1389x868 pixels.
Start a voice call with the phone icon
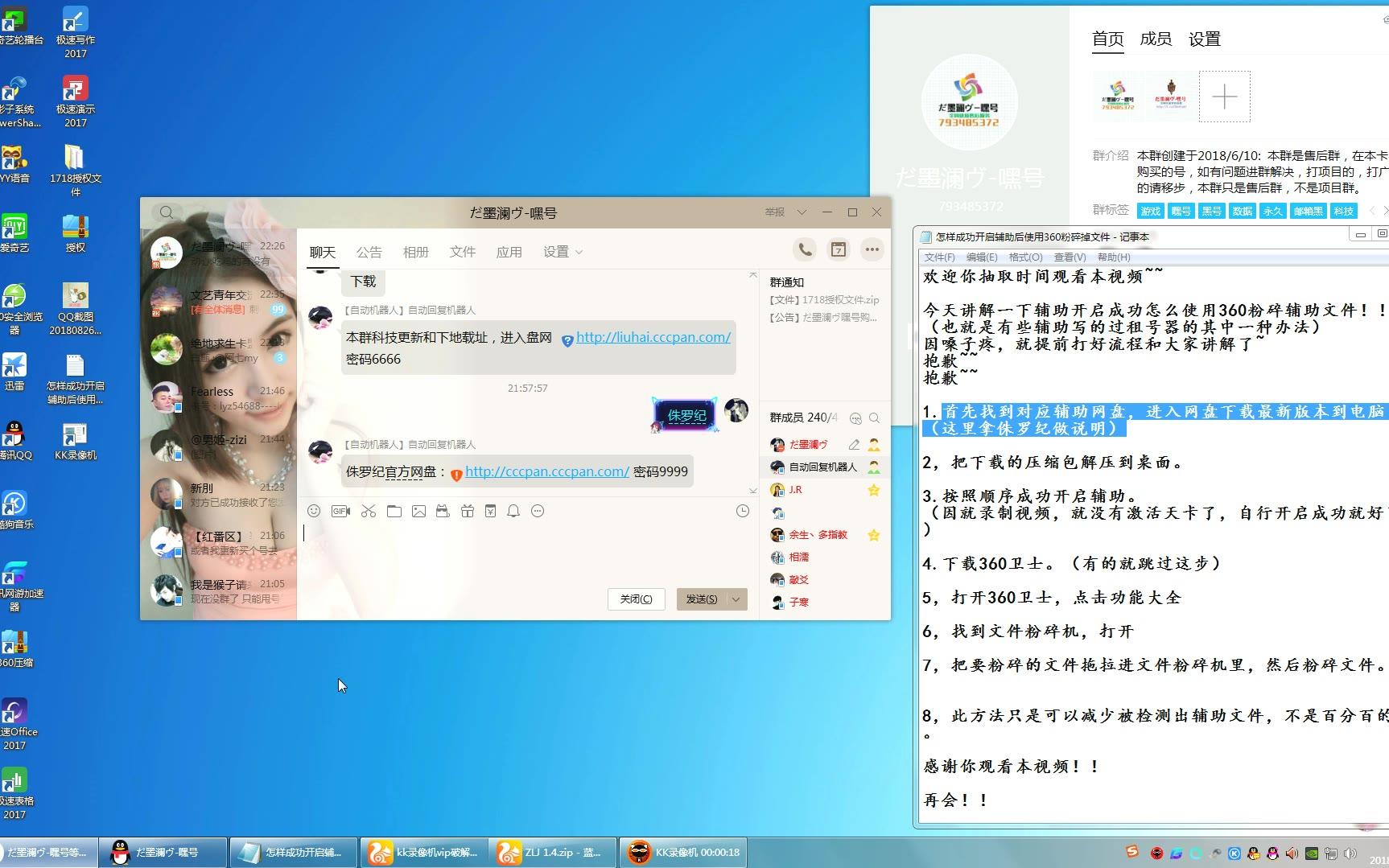805,249
